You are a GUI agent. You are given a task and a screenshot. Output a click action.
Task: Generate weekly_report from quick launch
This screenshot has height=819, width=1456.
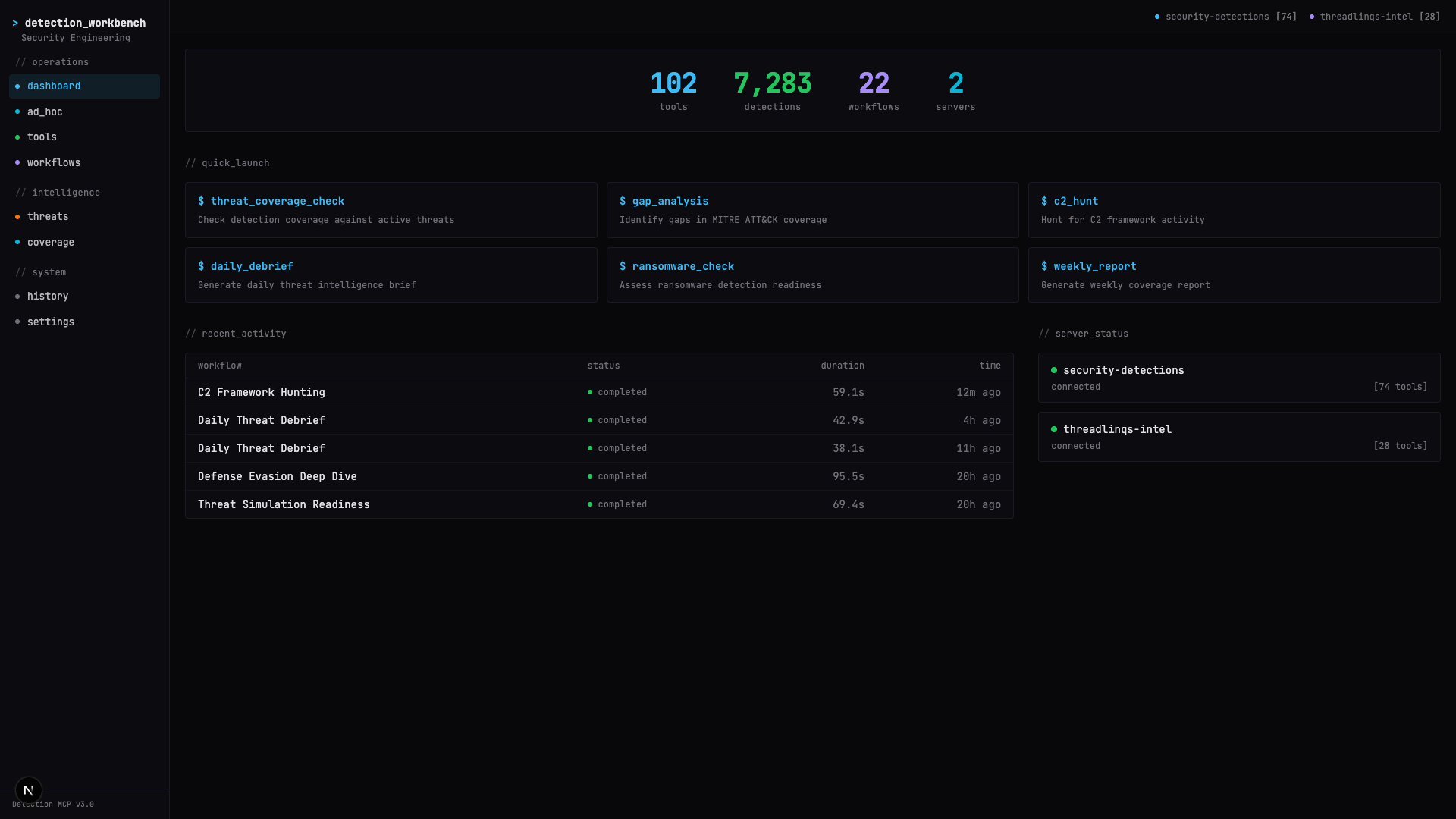(1235, 275)
